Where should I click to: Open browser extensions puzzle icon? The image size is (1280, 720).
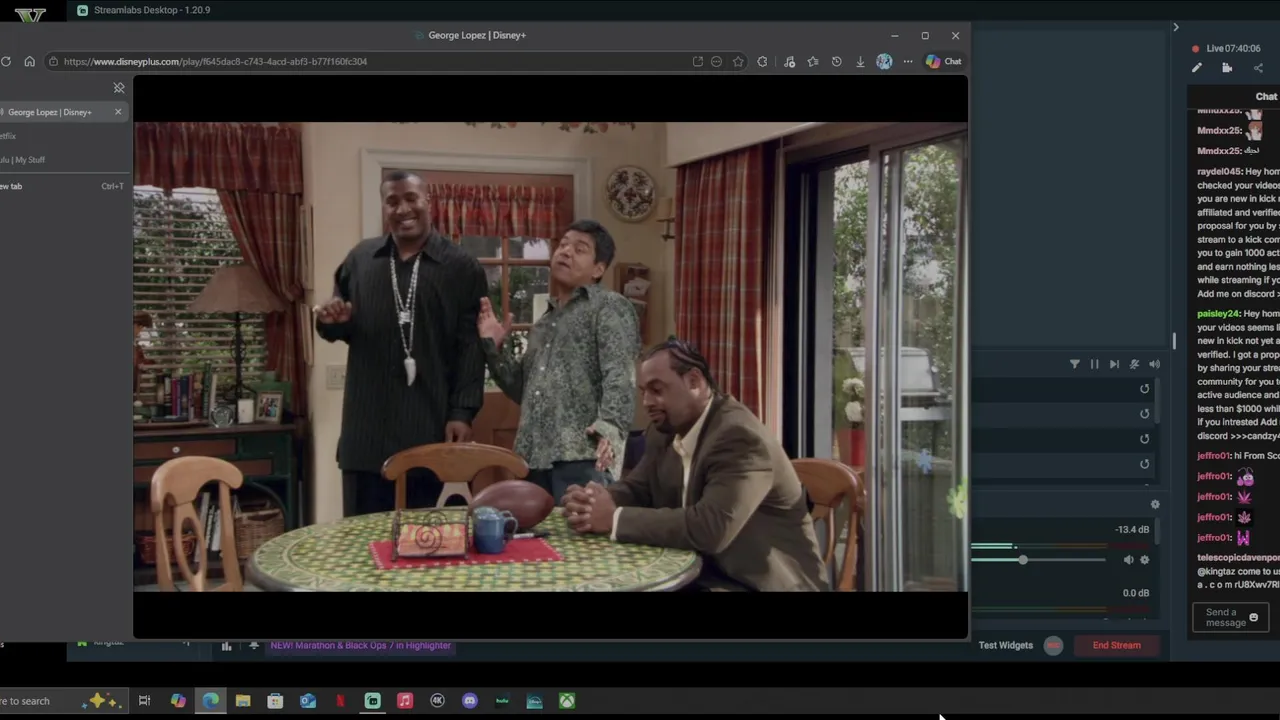[762, 61]
